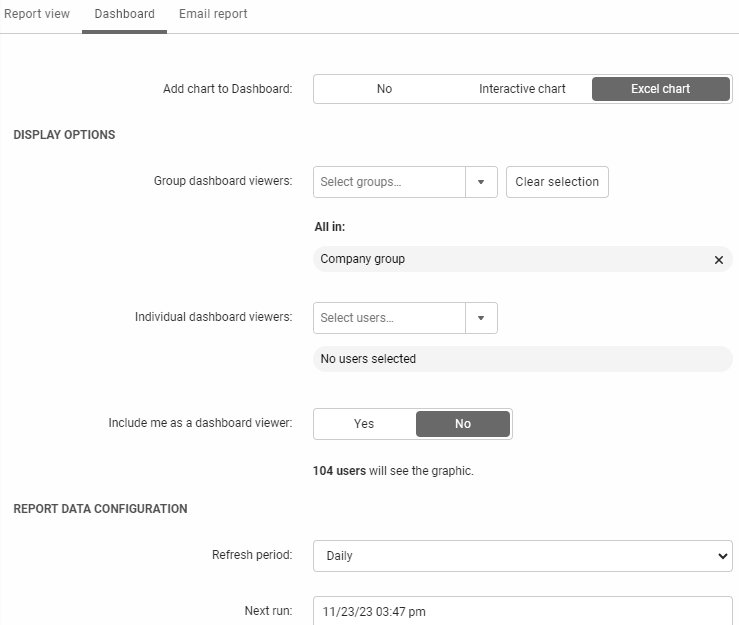Open the Refresh period Daily dropdown
The image size is (739, 625).
pyautogui.click(x=522, y=556)
